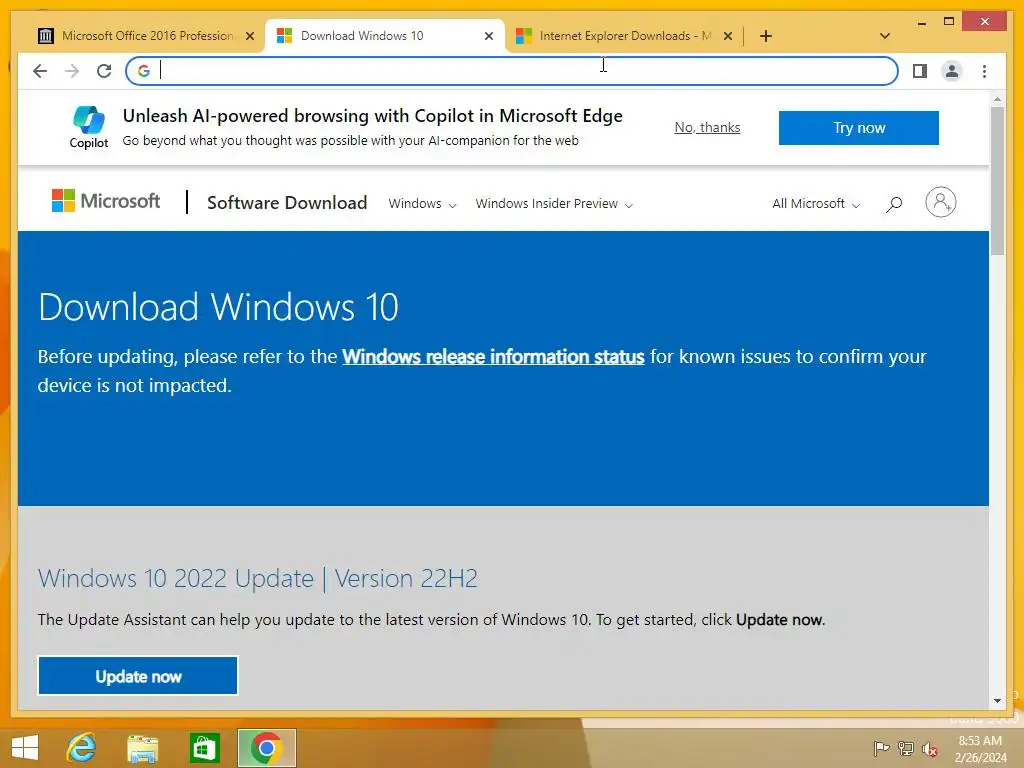
Task: Close the Internet Explorer Downloads tab
Action: (x=728, y=37)
